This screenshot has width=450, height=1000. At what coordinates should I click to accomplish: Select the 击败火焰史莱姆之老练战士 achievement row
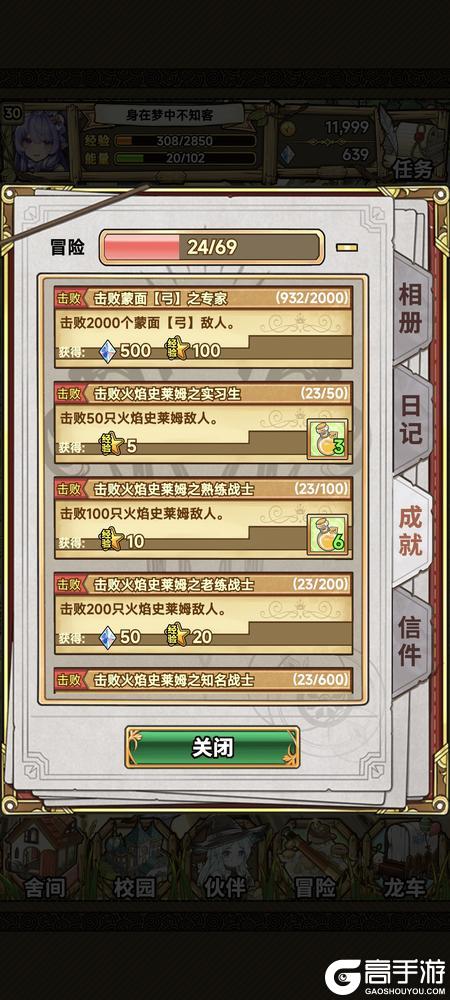tap(203, 614)
